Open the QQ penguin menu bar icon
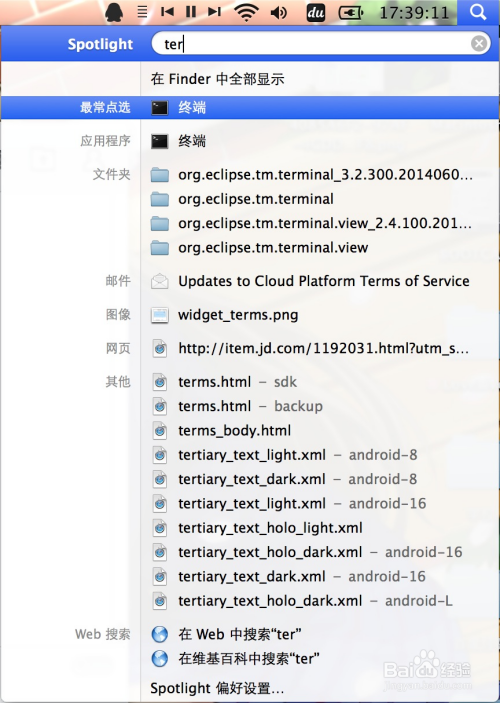This screenshot has width=500, height=703. (114, 12)
